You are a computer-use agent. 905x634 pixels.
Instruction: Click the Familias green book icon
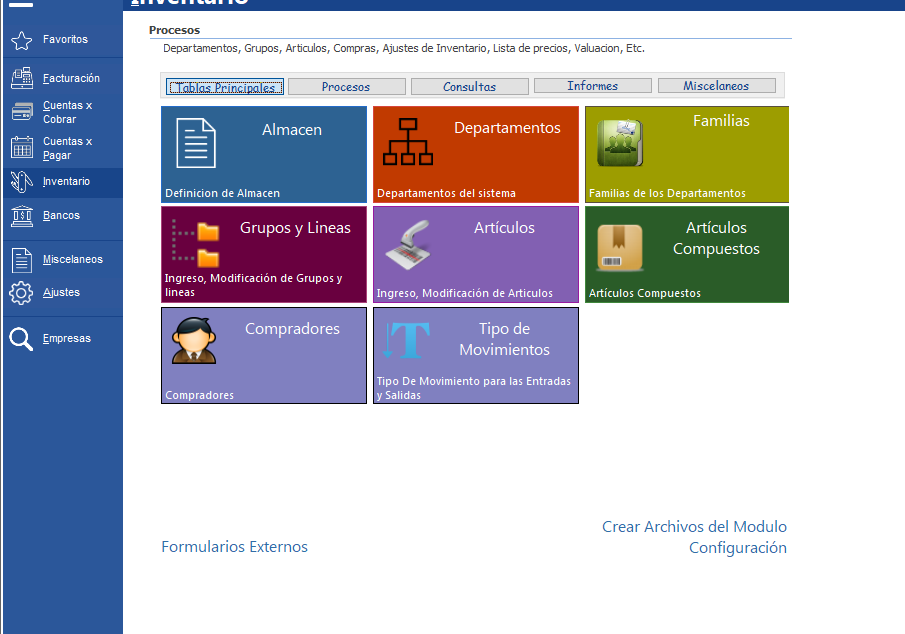pos(620,142)
